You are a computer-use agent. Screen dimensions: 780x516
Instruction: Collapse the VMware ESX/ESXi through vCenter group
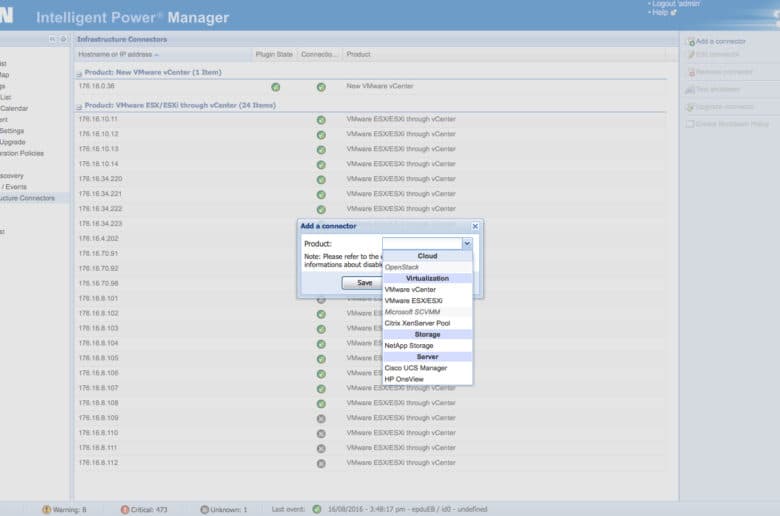coord(79,106)
